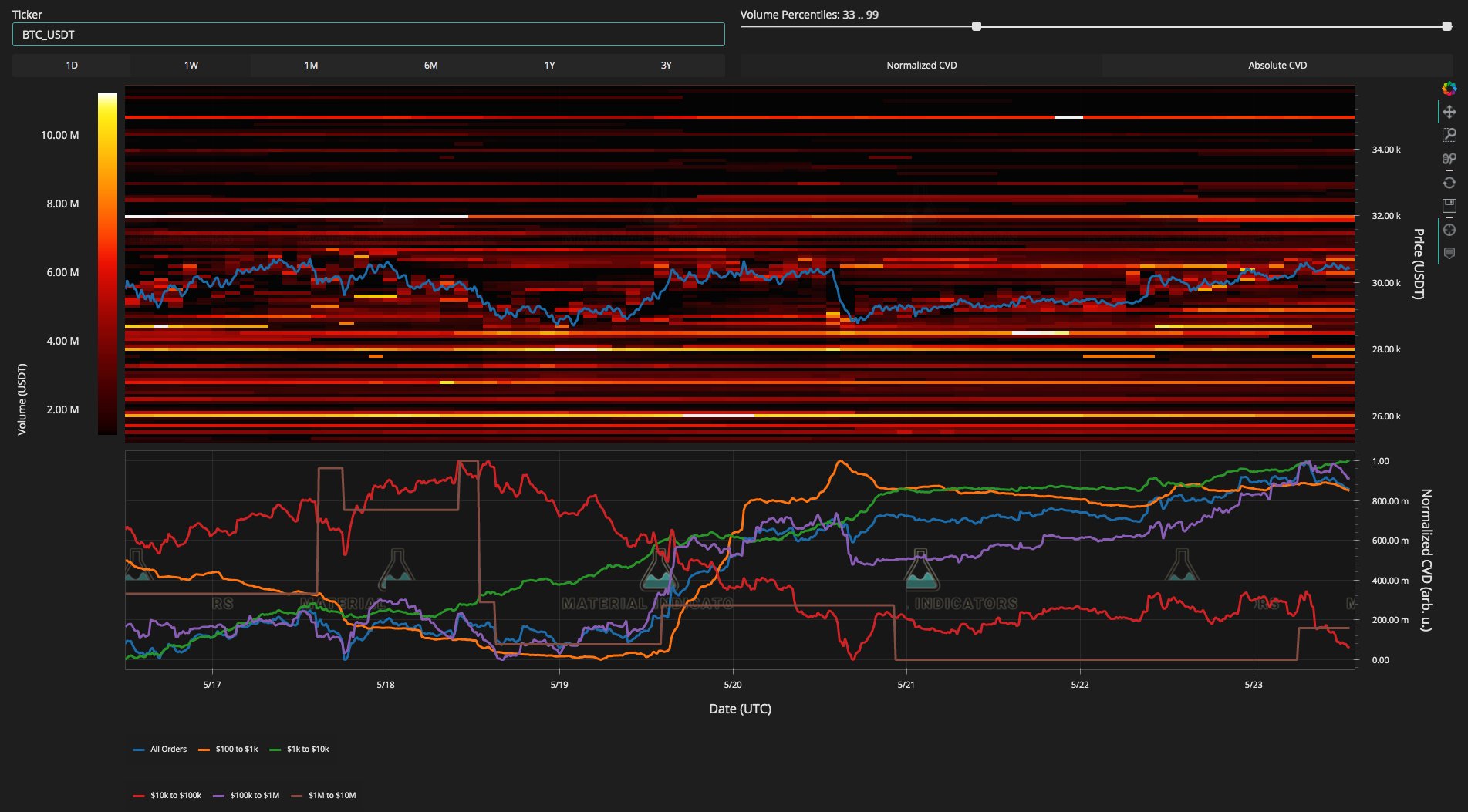Save the chart with the Save icon
1468x812 pixels.
[1449, 206]
